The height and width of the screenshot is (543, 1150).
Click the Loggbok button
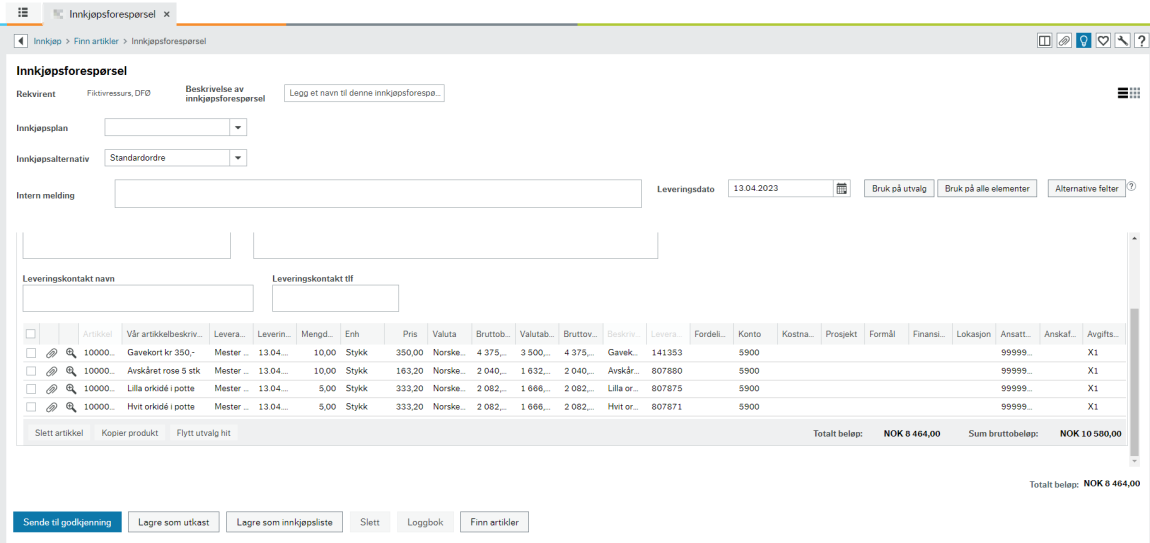(x=425, y=522)
